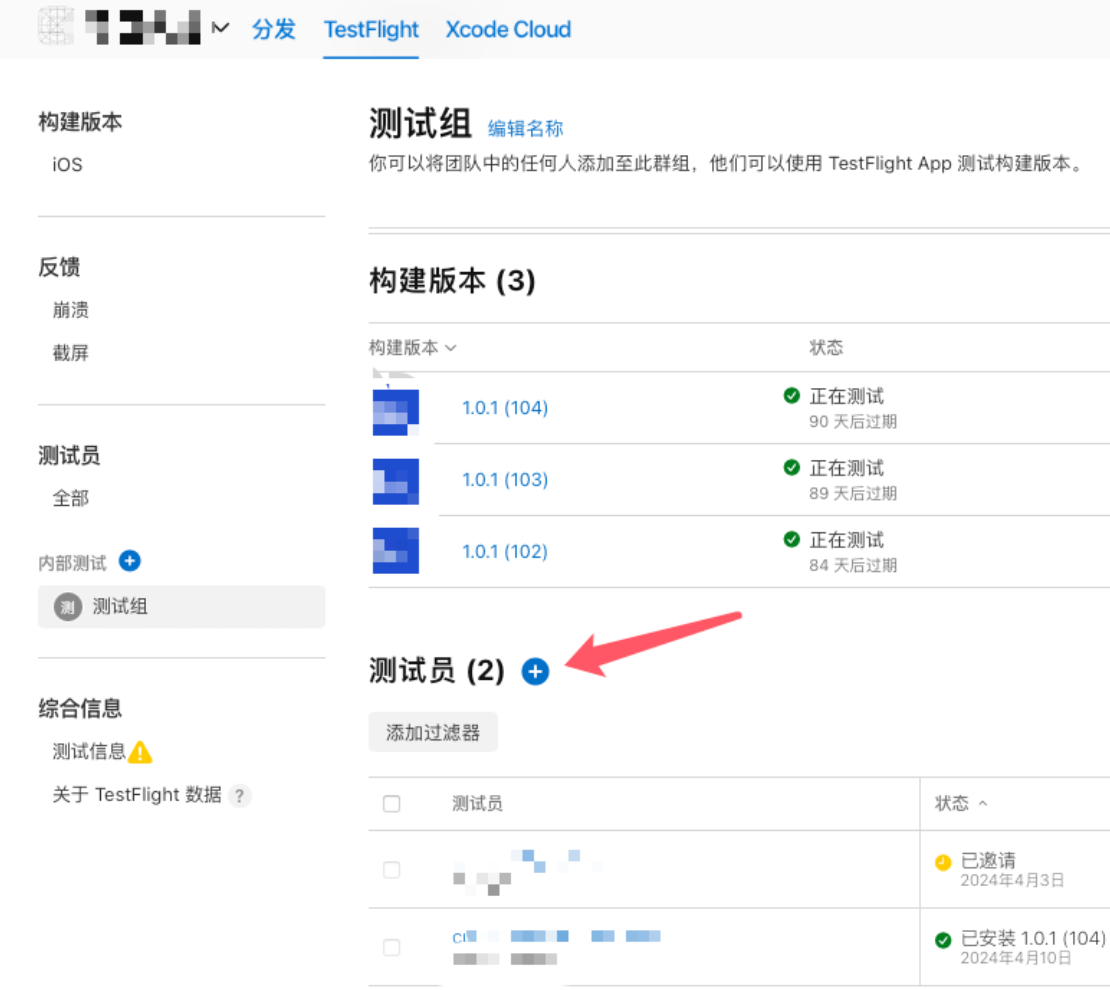This screenshot has width=1110, height=990.
Task: Click the green status icon for build 102
Action: pyautogui.click(x=791, y=540)
